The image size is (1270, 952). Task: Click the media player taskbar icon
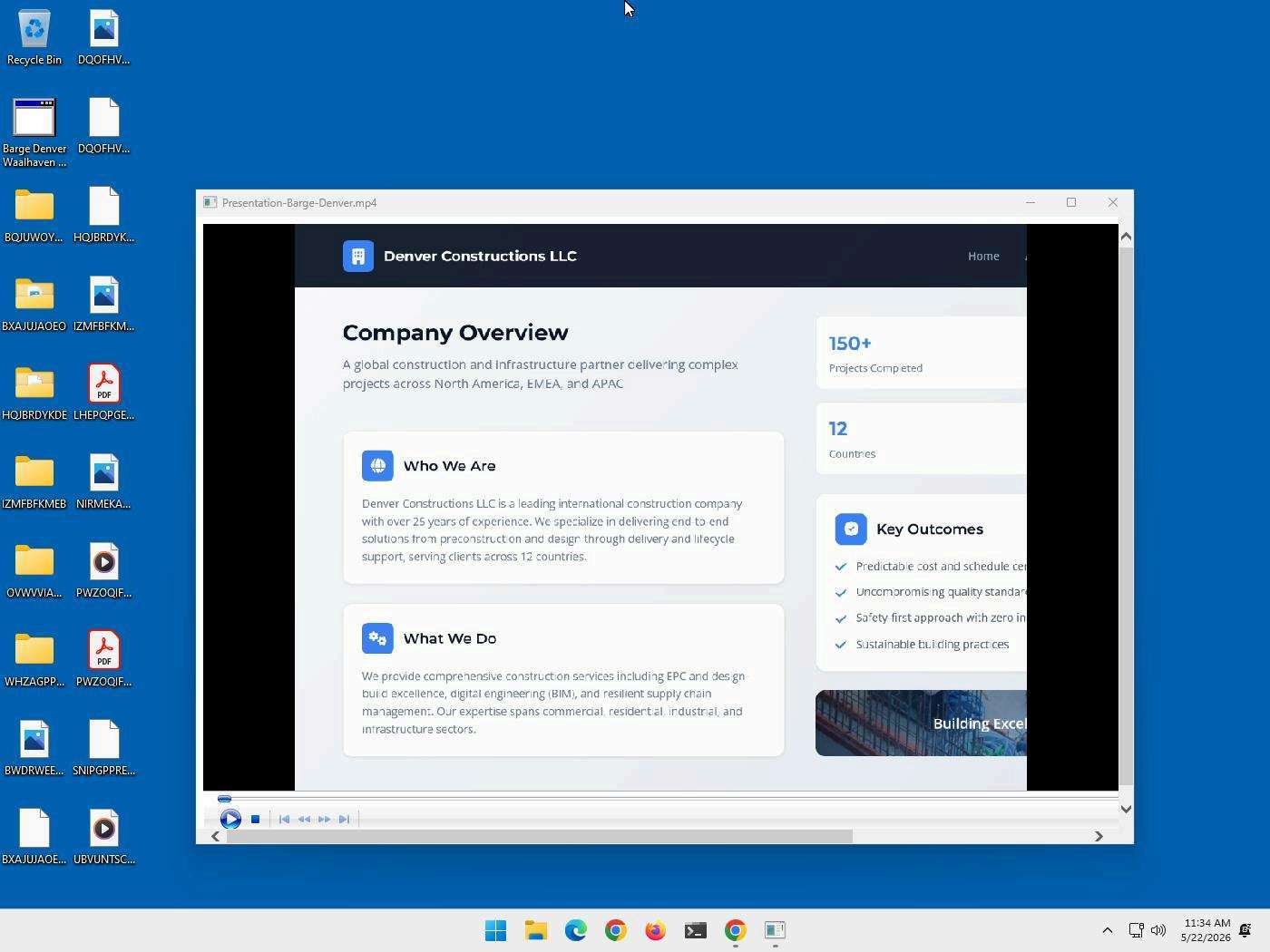point(775,930)
